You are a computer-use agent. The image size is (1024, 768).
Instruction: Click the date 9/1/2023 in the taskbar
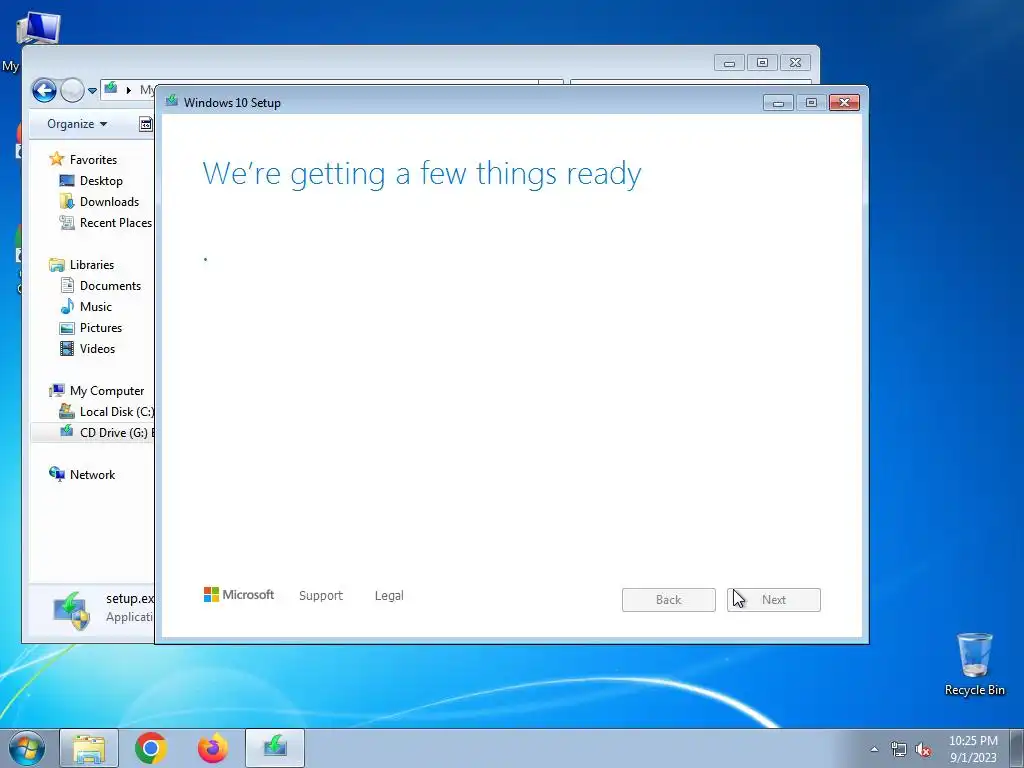click(x=973, y=758)
